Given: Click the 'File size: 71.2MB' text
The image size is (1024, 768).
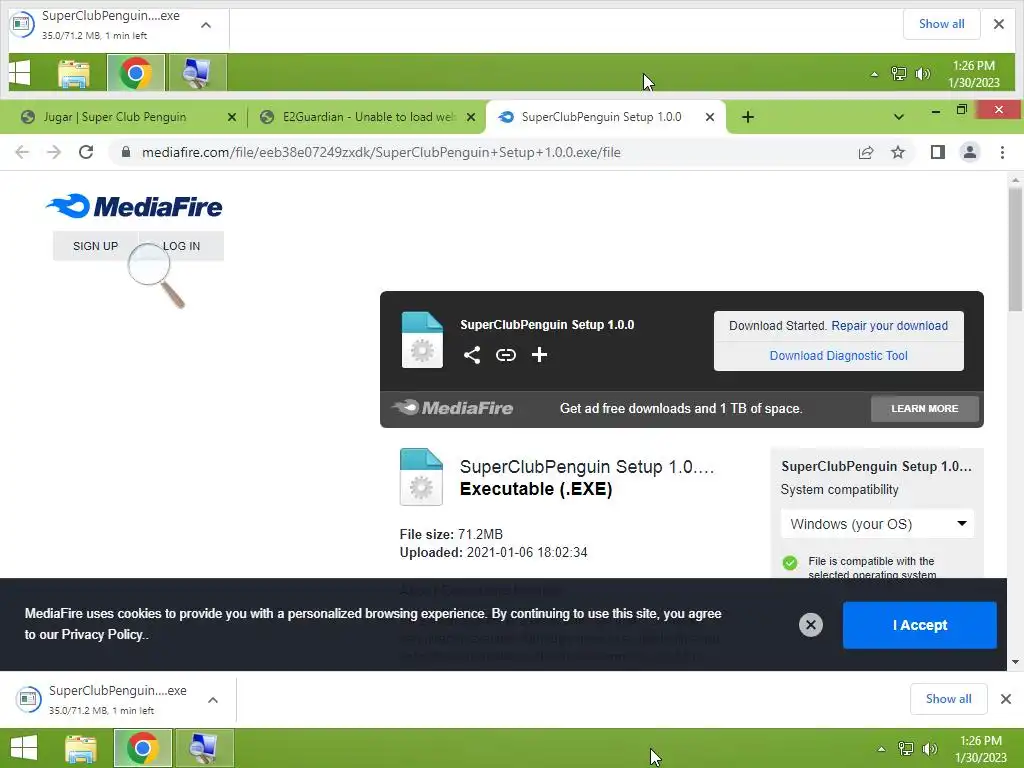Looking at the screenshot, I should (451, 534).
